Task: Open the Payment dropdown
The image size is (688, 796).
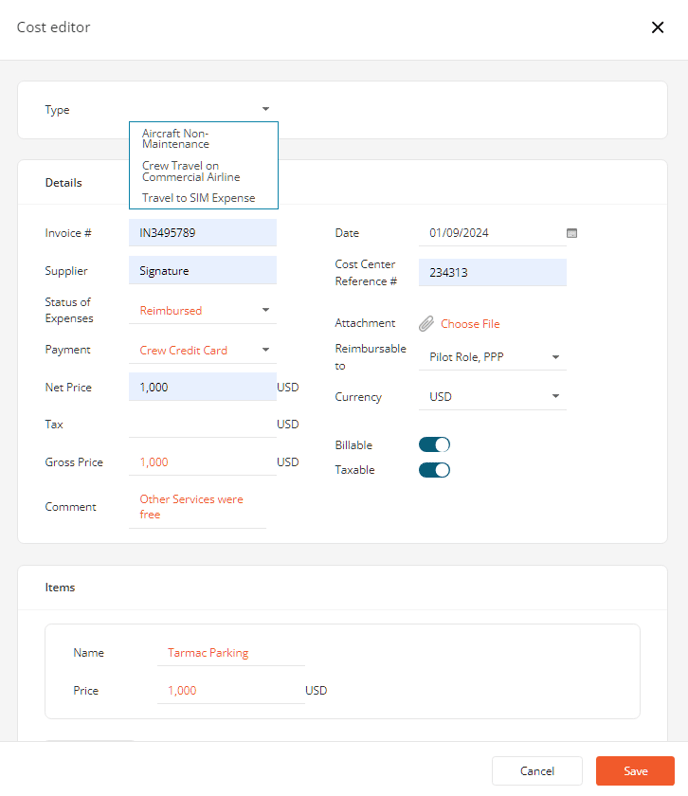Action: (203, 350)
